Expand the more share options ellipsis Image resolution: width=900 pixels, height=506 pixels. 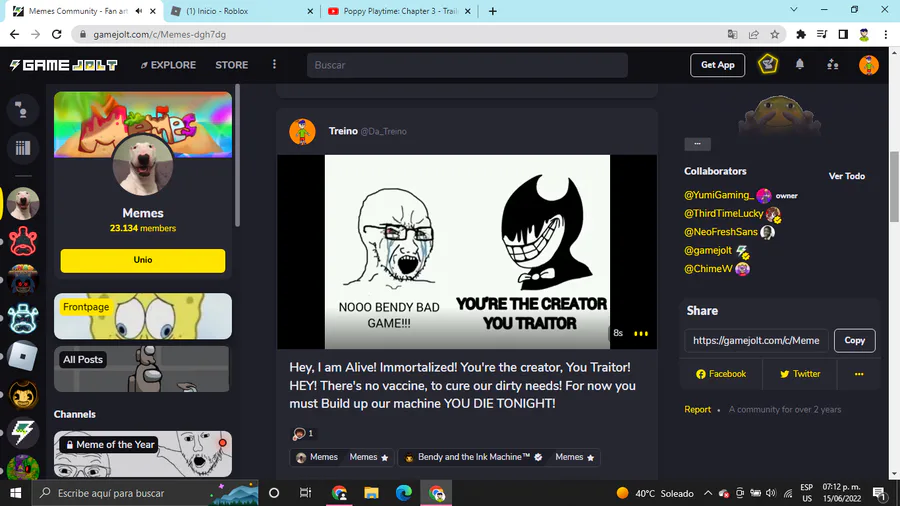(x=859, y=374)
